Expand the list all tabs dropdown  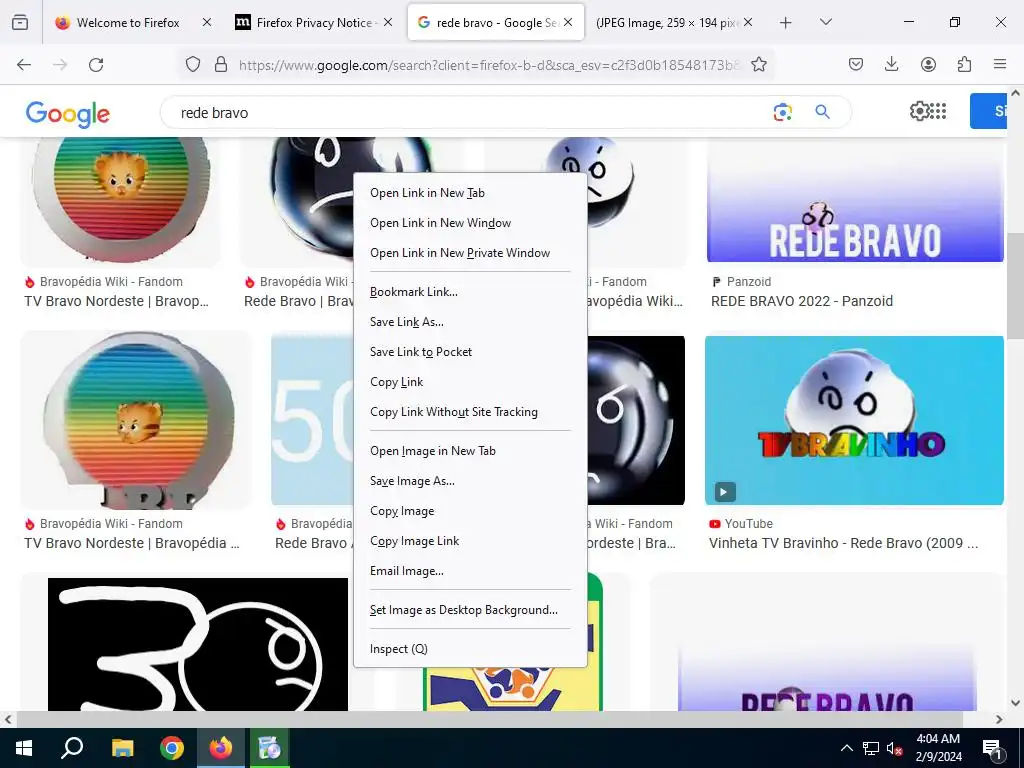tap(825, 22)
